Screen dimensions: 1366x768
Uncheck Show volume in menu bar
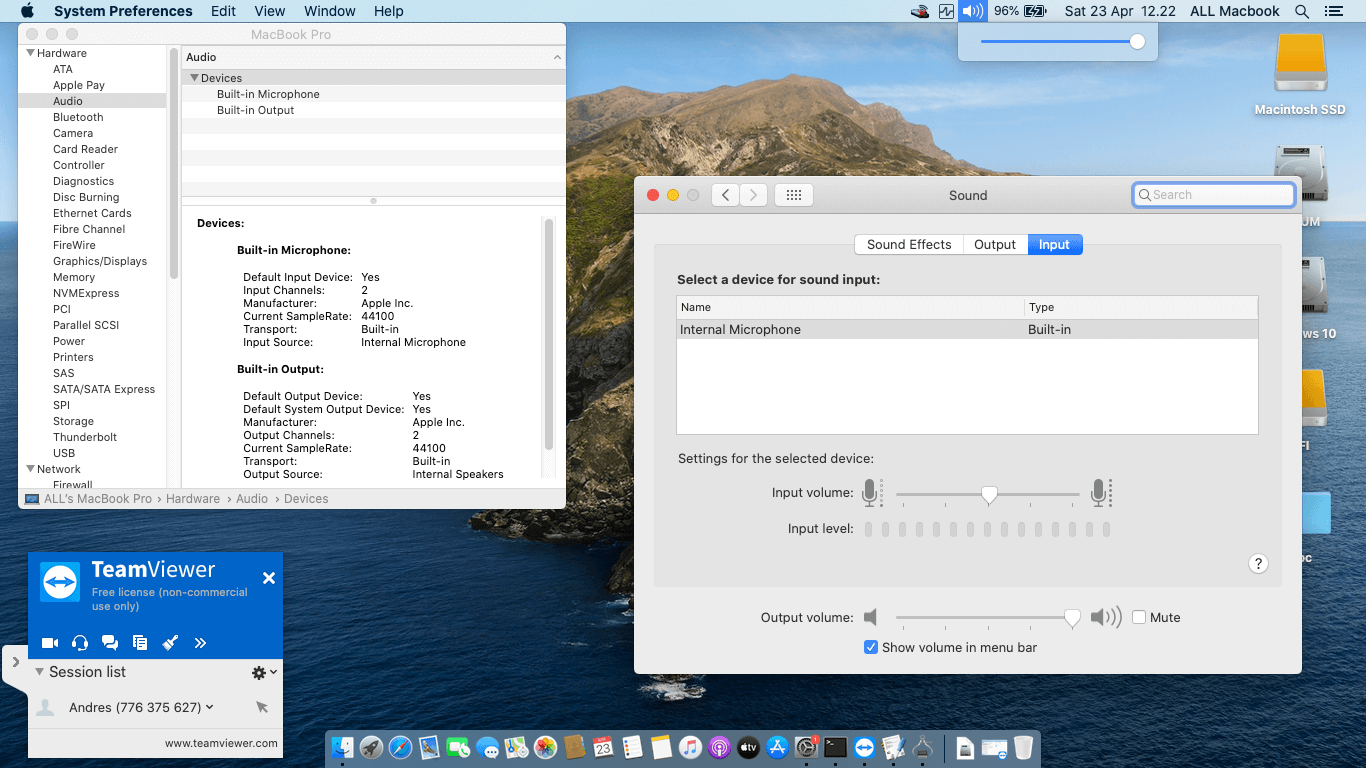[x=871, y=647]
